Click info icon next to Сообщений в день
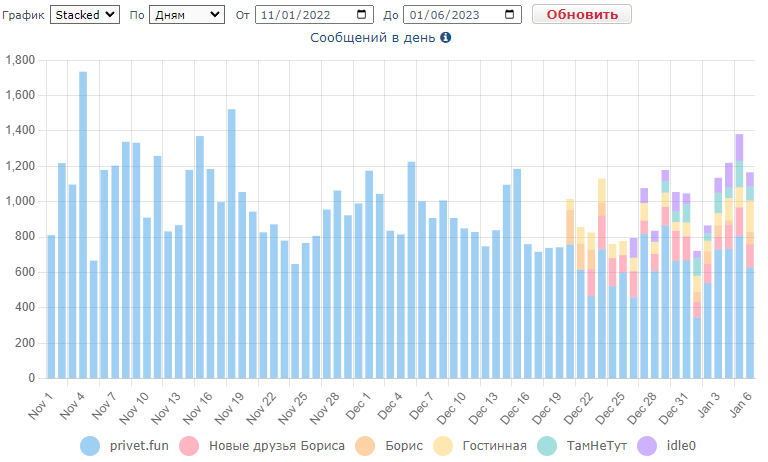This screenshot has height=462, width=768. tap(445, 37)
